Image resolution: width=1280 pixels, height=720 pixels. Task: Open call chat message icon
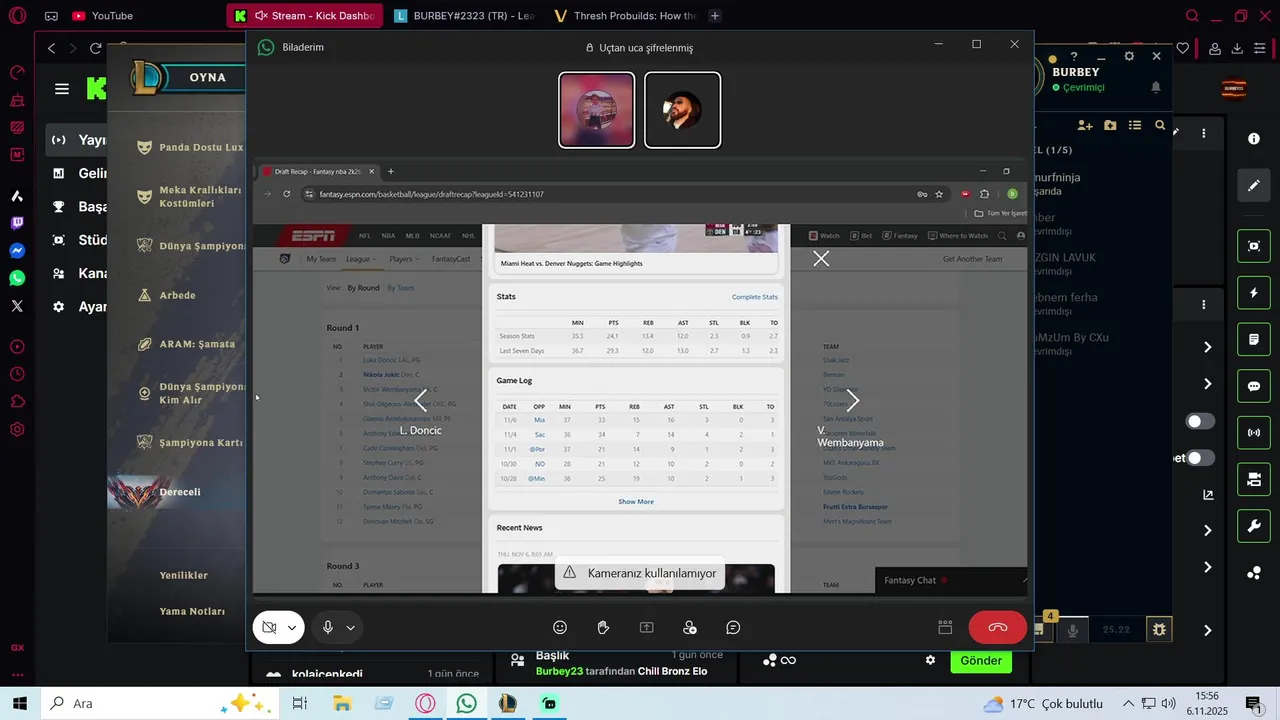(x=733, y=628)
